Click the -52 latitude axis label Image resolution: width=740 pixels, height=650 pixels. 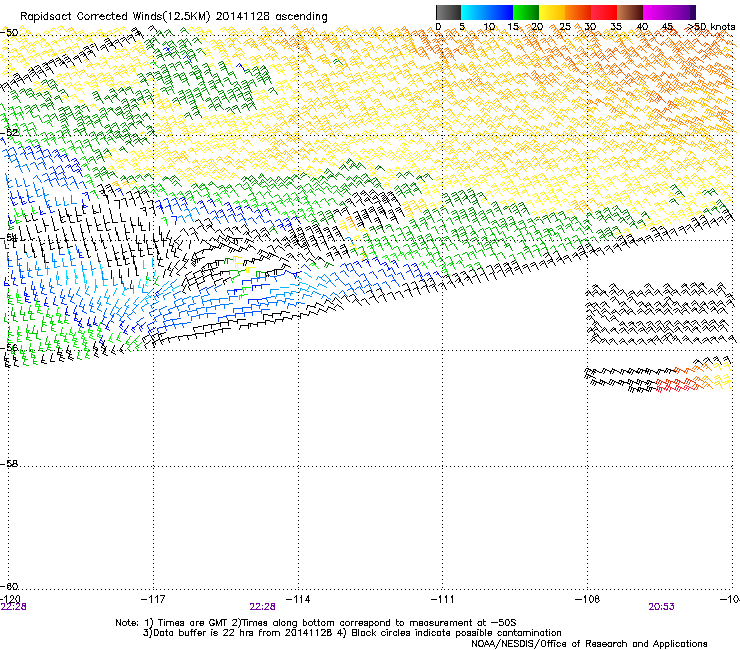click(9, 133)
